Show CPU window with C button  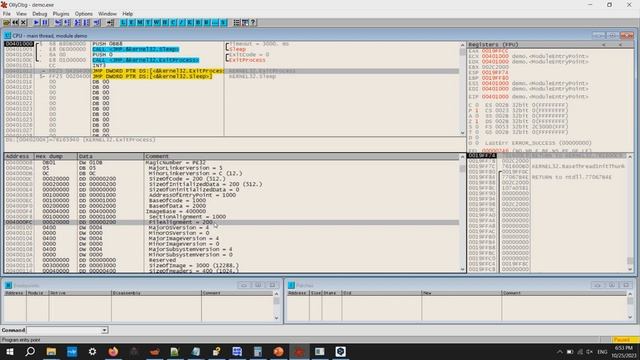[173, 22]
